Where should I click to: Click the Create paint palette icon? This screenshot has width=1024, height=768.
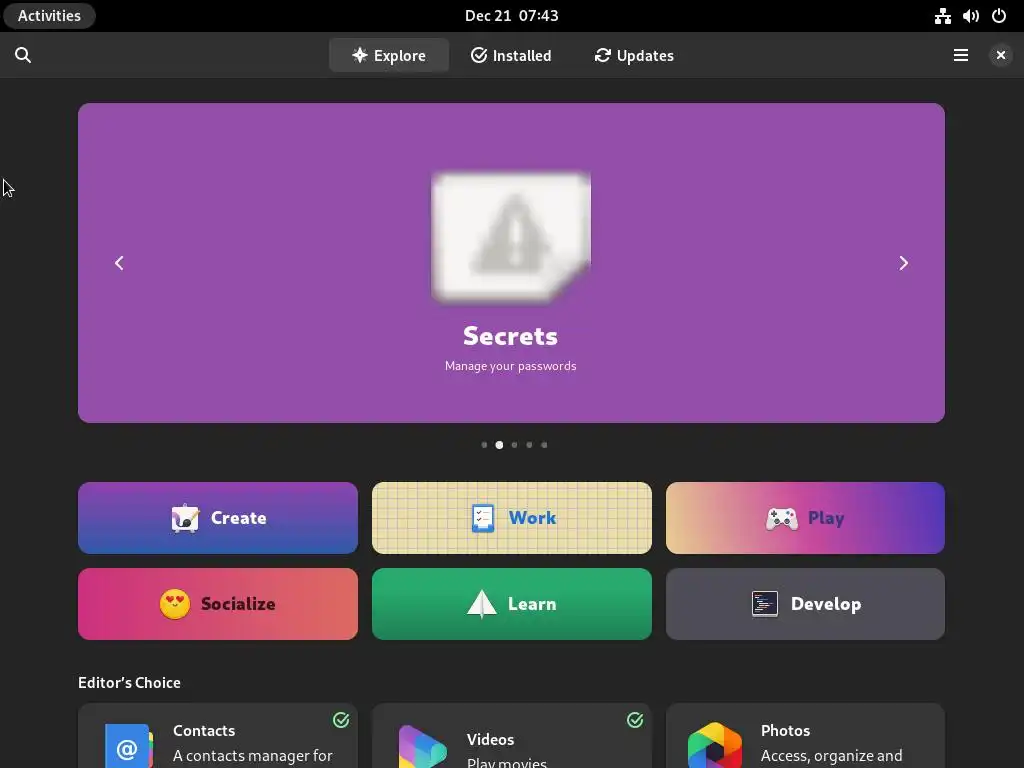(x=185, y=519)
